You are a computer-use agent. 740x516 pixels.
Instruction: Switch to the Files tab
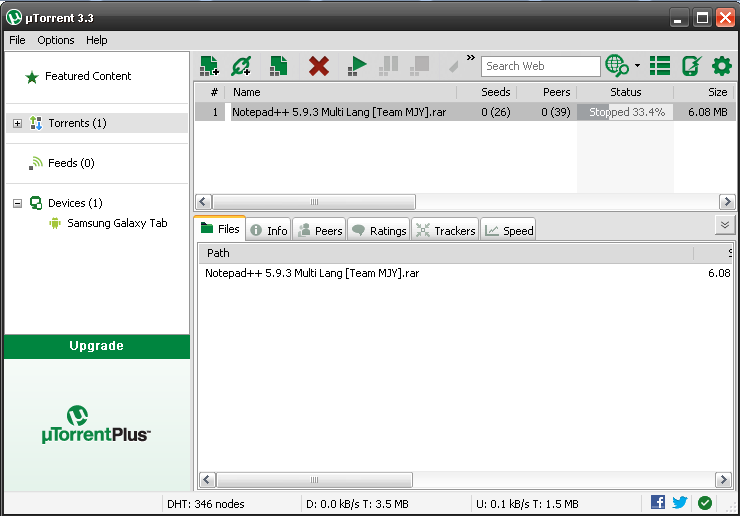(220, 229)
